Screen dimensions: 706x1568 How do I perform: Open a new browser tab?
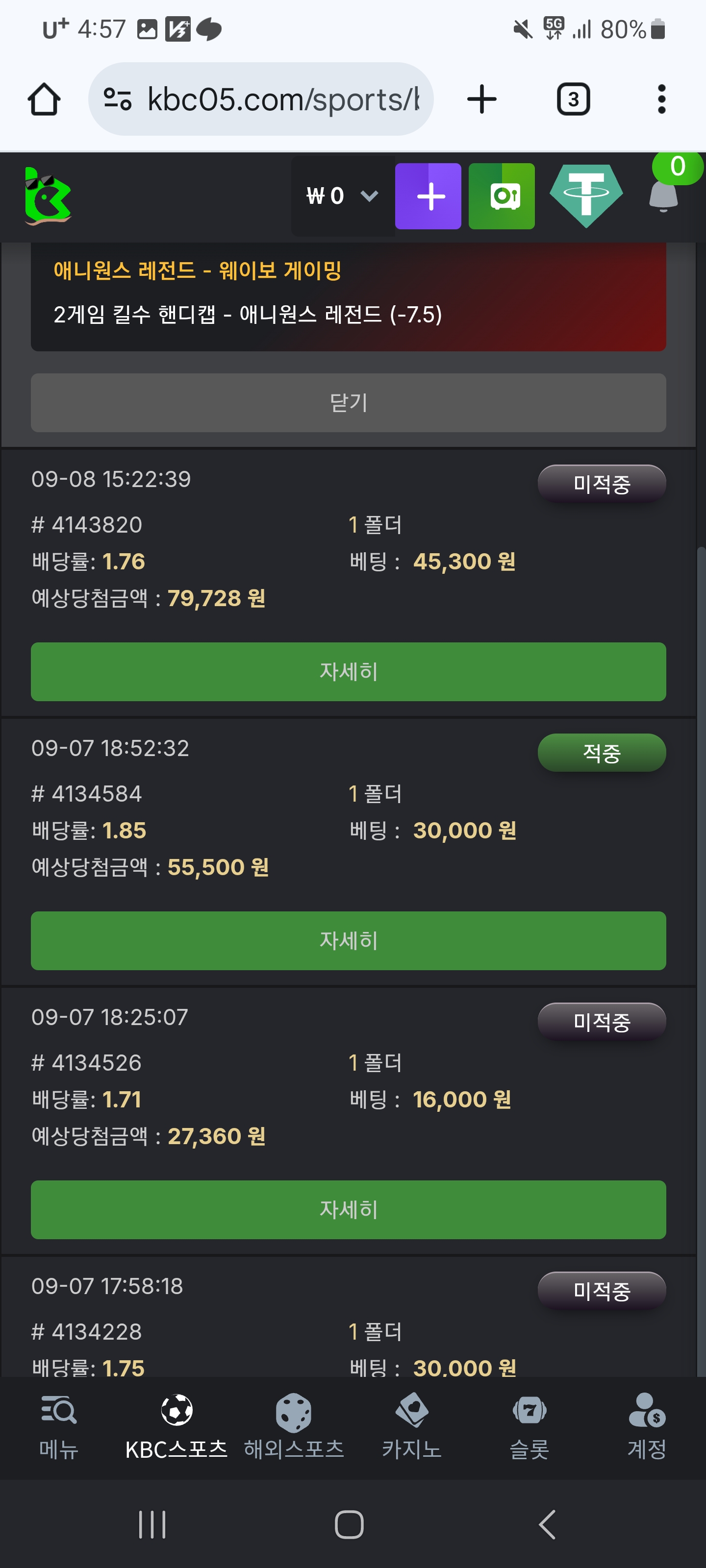pos(482,99)
